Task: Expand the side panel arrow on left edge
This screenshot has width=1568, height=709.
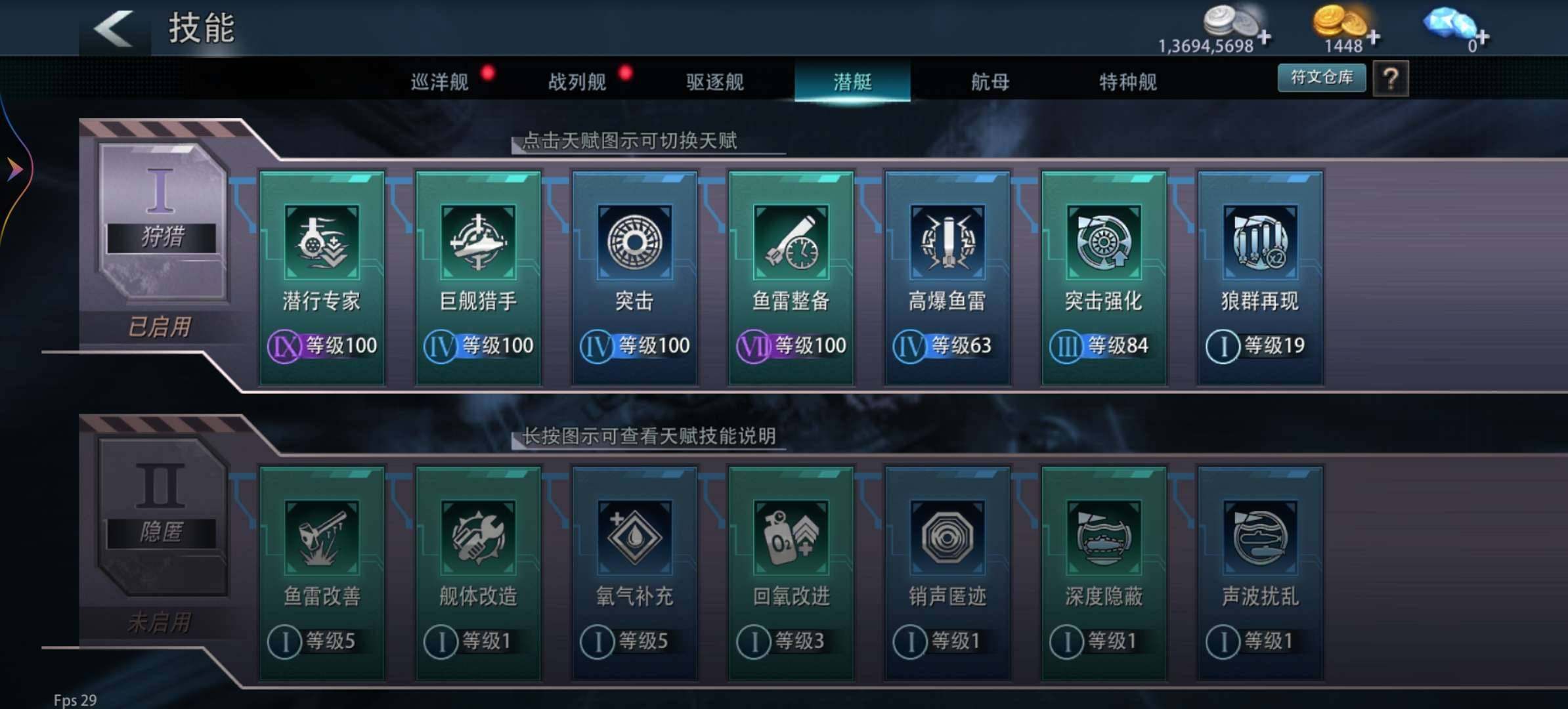Action: click(14, 170)
